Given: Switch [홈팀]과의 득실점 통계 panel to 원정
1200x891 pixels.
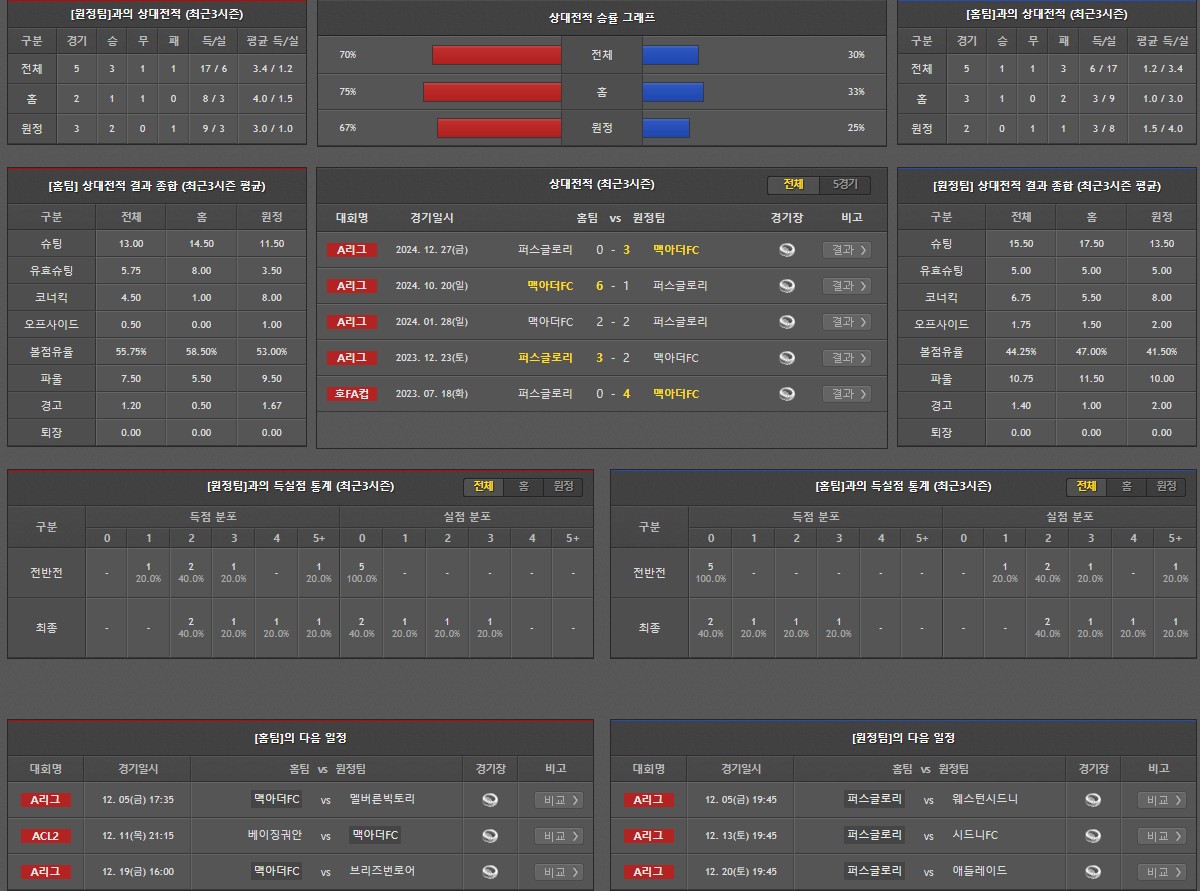Looking at the screenshot, I should [1166, 486].
